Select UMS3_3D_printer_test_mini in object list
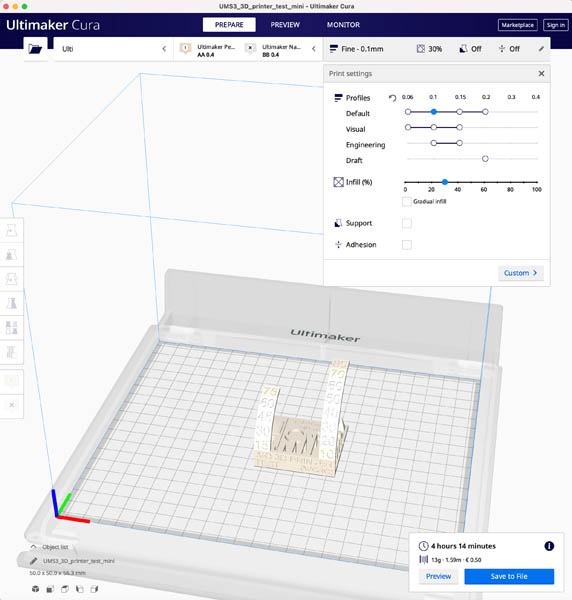 click(x=78, y=561)
